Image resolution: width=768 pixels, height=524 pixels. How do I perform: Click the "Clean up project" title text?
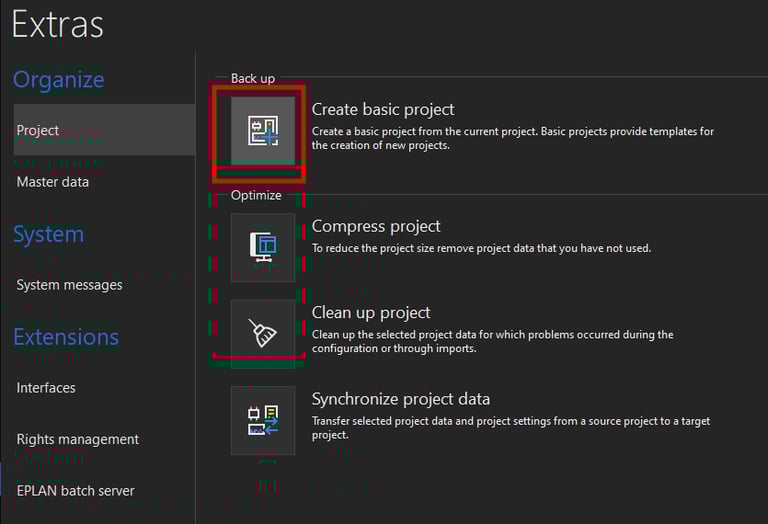[371, 312]
